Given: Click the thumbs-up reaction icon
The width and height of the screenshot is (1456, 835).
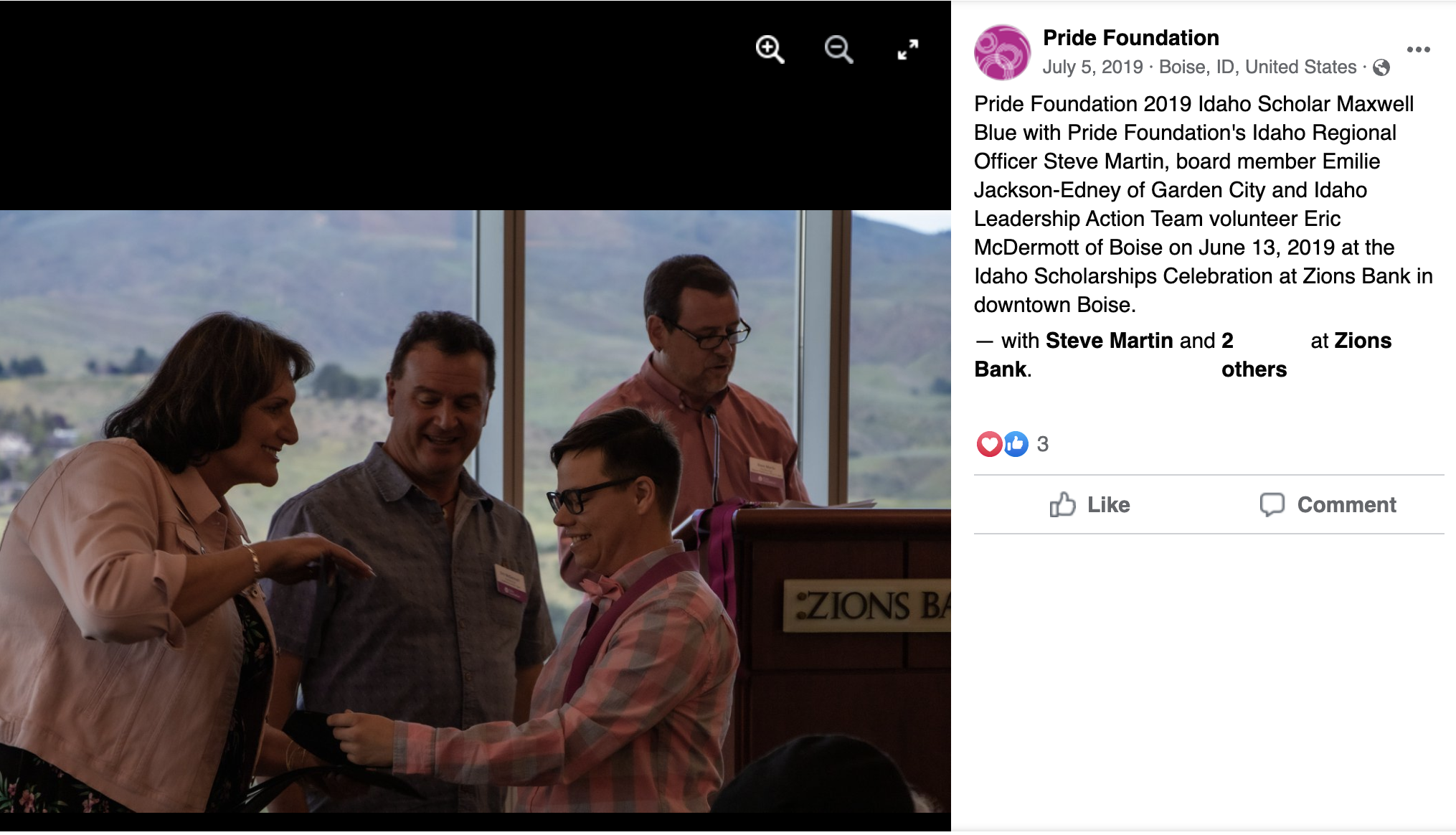Looking at the screenshot, I should pos(1015,444).
